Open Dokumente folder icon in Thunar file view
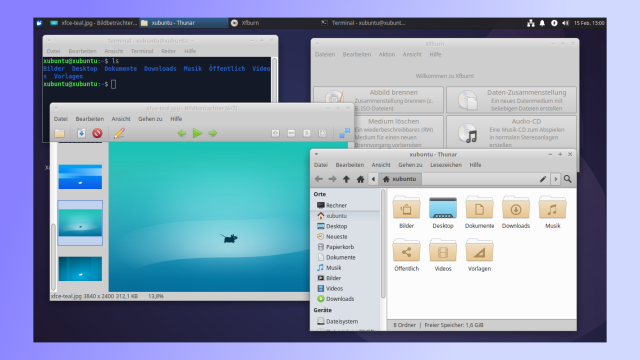Image resolution: width=640 pixels, height=360 pixels. pos(479,209)
